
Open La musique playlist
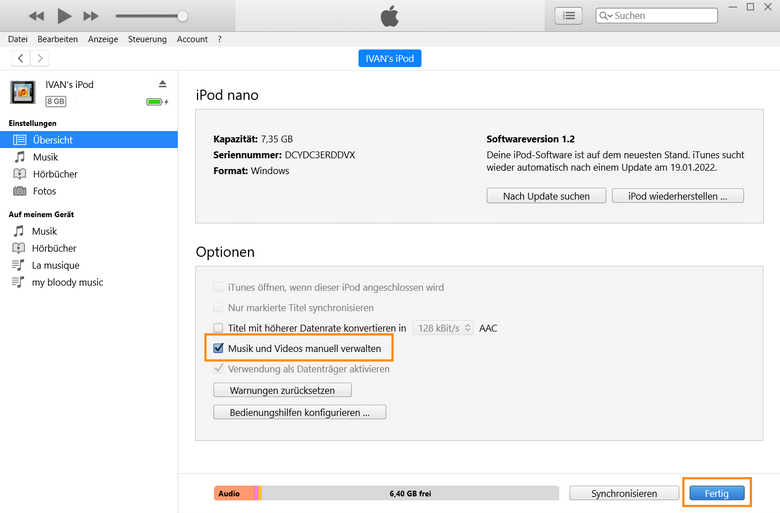point(56,265)
